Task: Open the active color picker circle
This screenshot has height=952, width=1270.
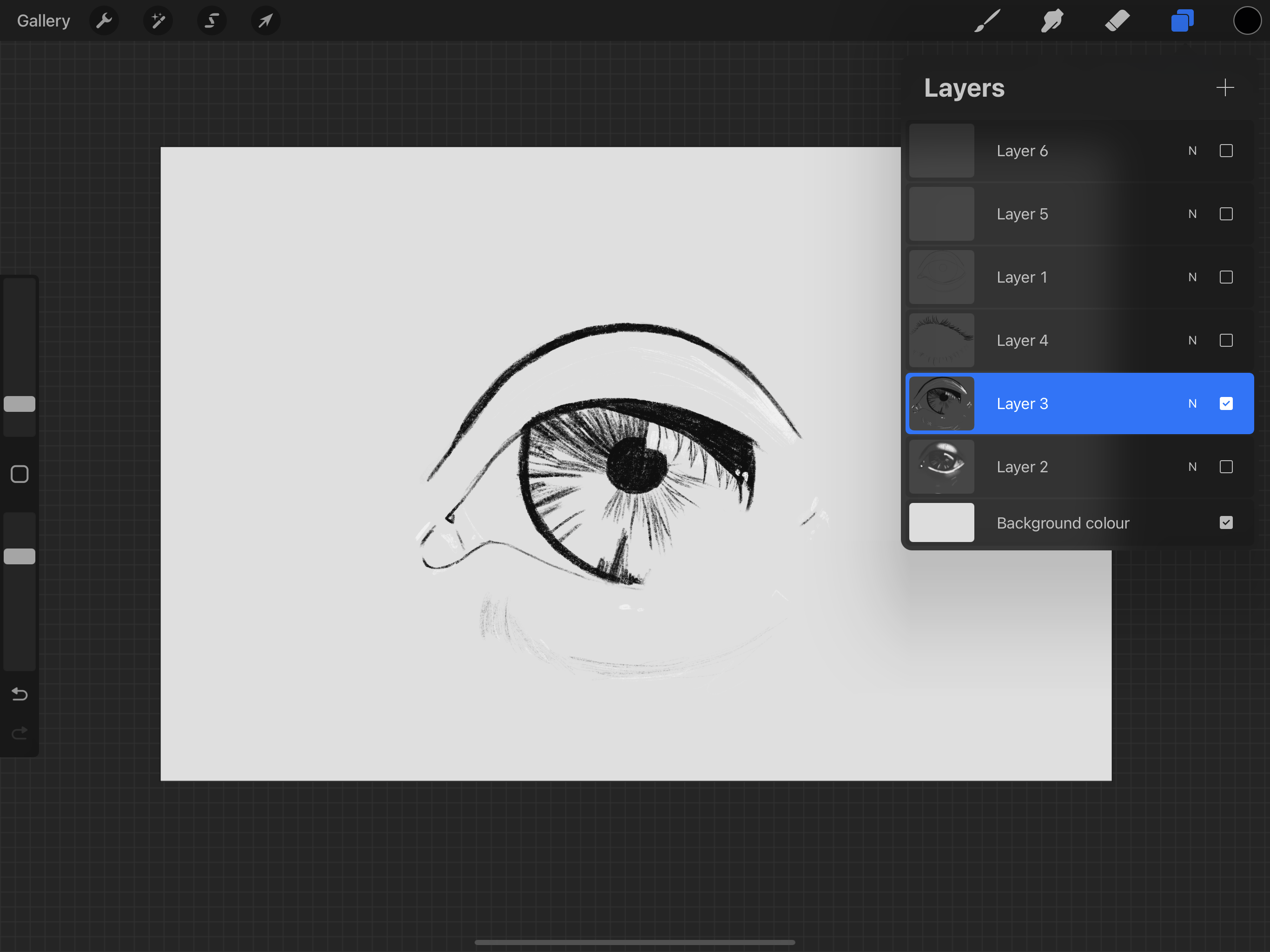Action: (1246, 20)
